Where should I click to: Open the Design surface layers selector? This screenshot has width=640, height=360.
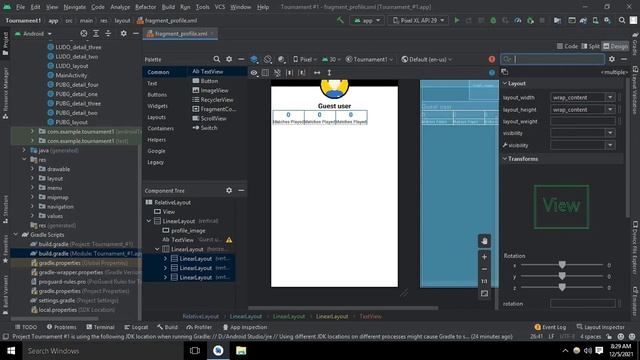(x=254, y=60)
